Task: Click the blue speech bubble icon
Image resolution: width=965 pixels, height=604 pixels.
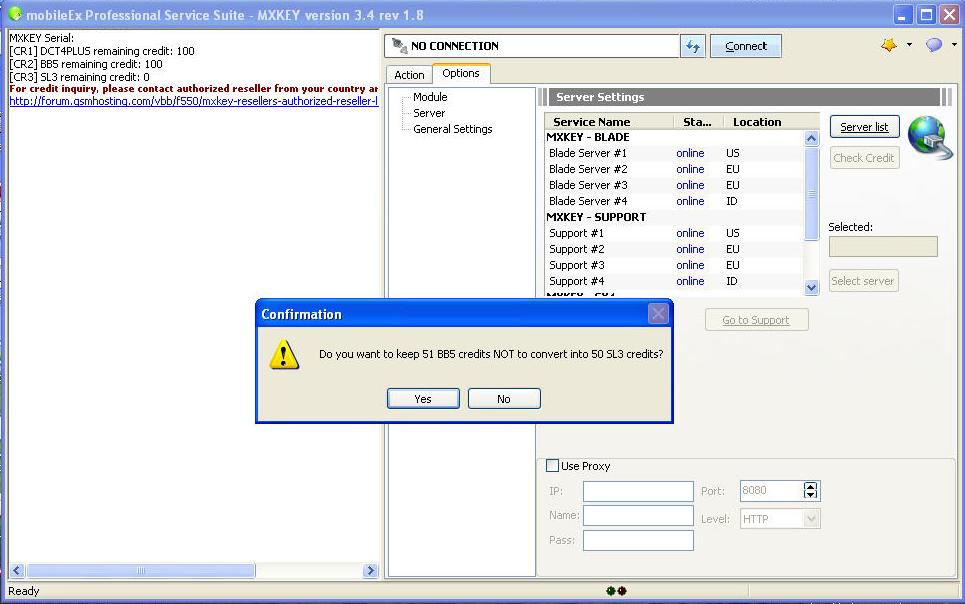Action: point(934,45)
